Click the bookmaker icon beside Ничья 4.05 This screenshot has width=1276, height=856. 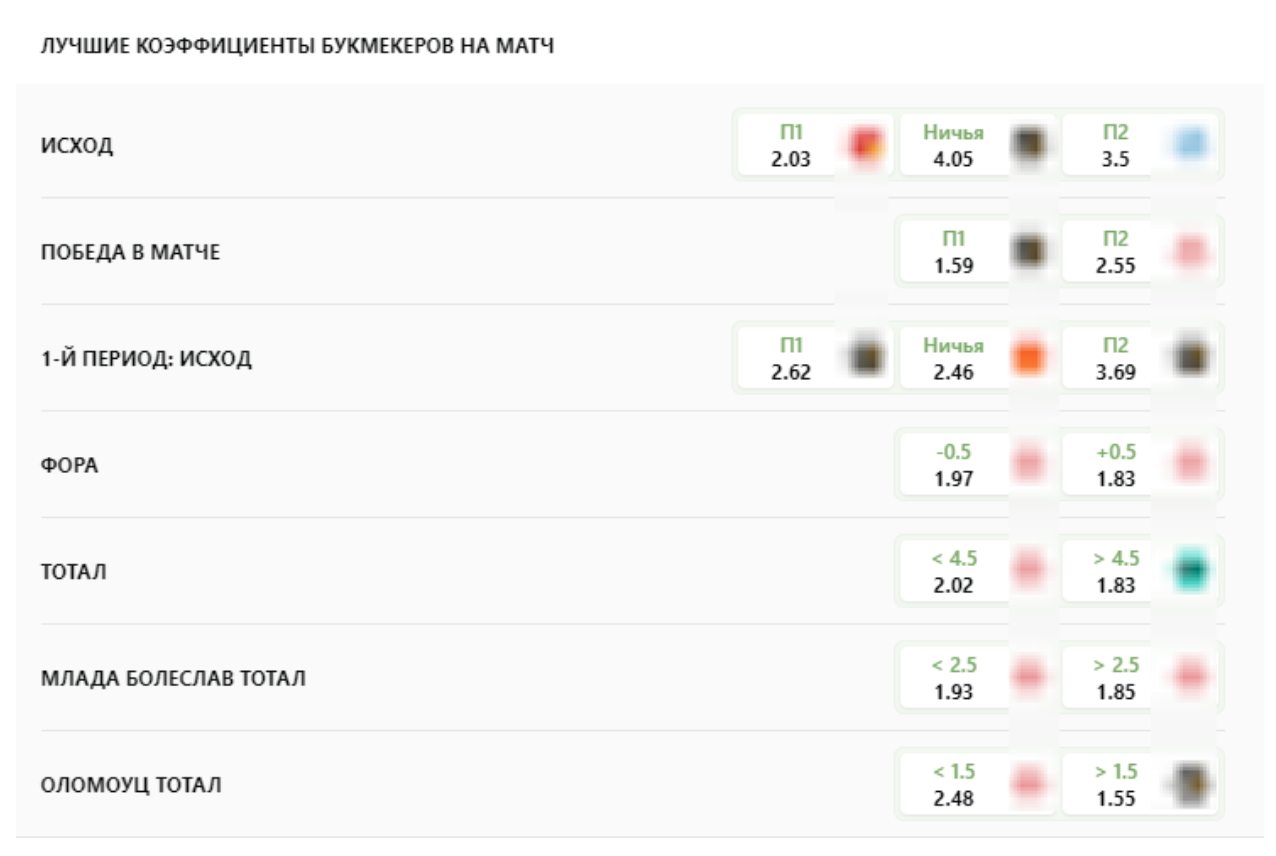coord(1027,145)
